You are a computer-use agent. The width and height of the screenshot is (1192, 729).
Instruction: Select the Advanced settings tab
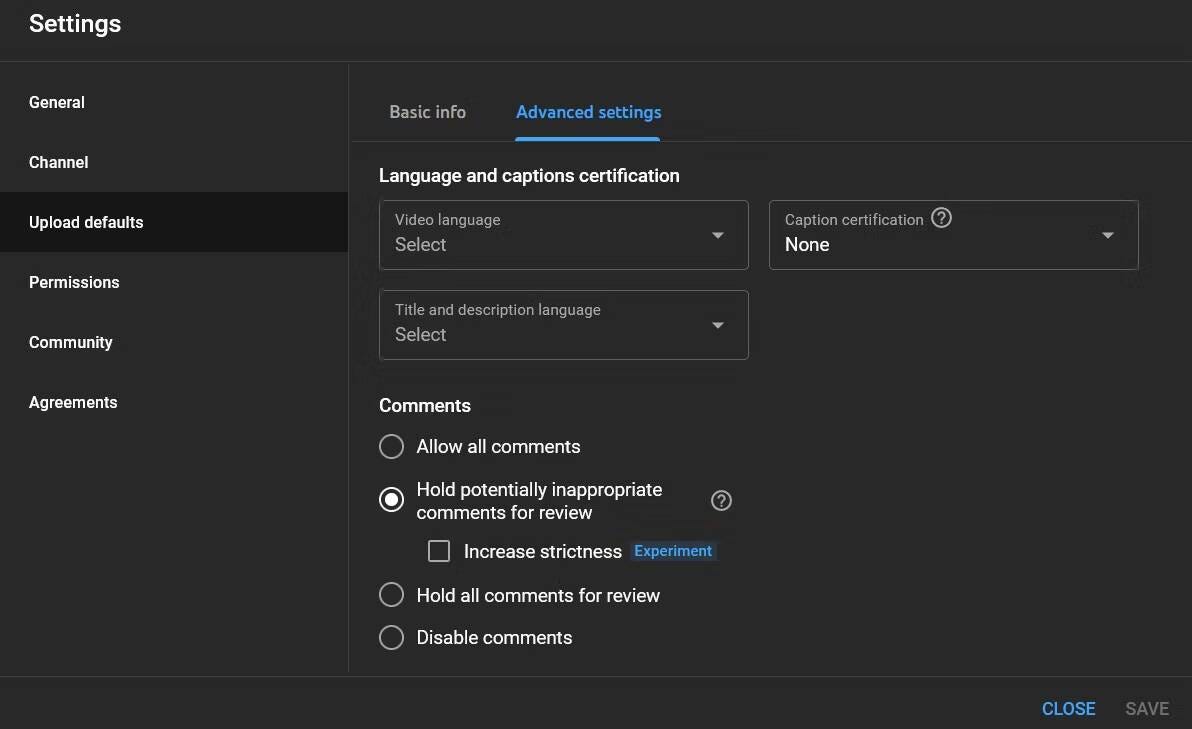click(588, 112)
